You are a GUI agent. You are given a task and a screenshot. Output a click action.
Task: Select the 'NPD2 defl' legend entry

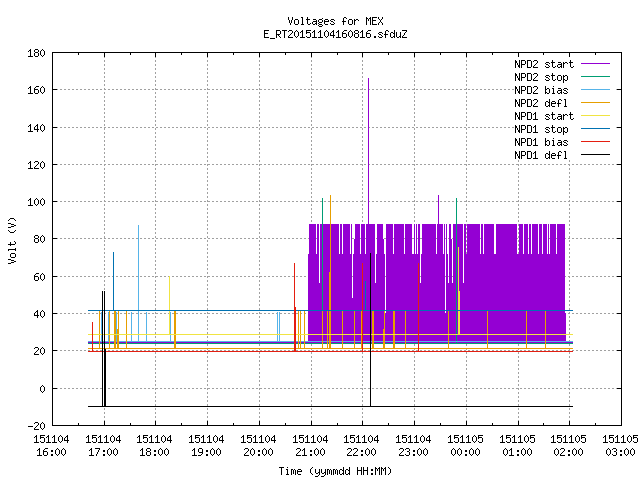(541, 103)
